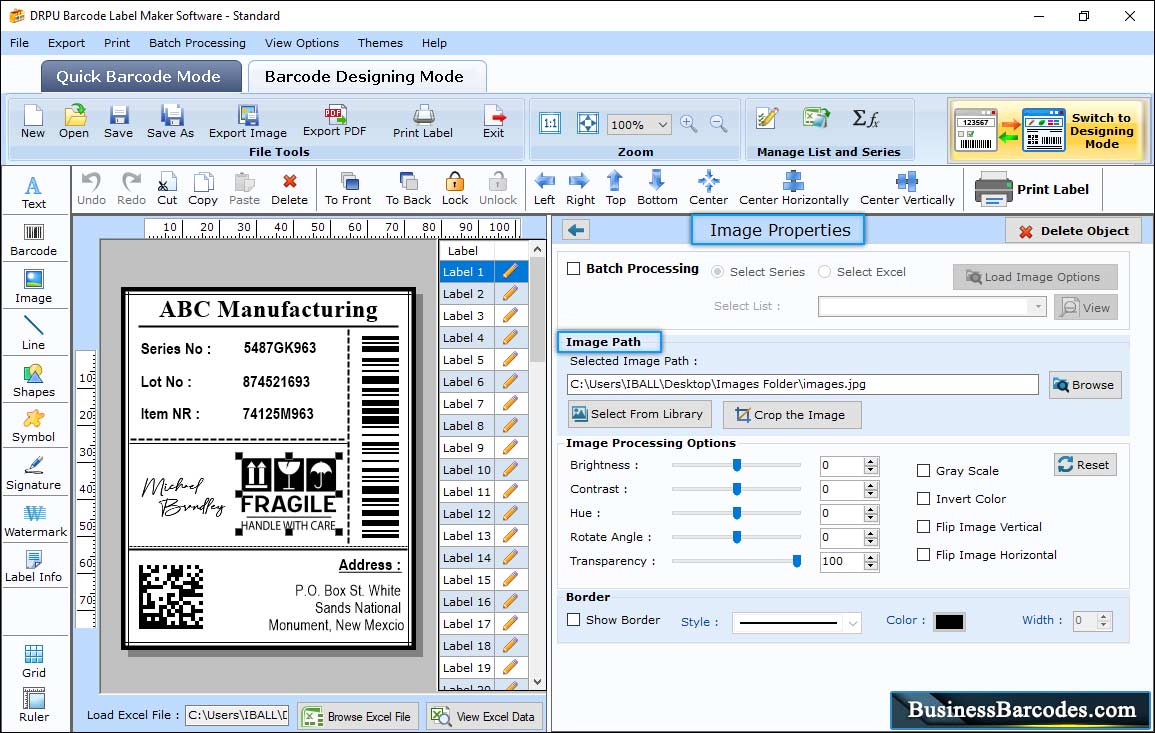
Task: Select the Select Excel radio button
Action: coord(824,272)
